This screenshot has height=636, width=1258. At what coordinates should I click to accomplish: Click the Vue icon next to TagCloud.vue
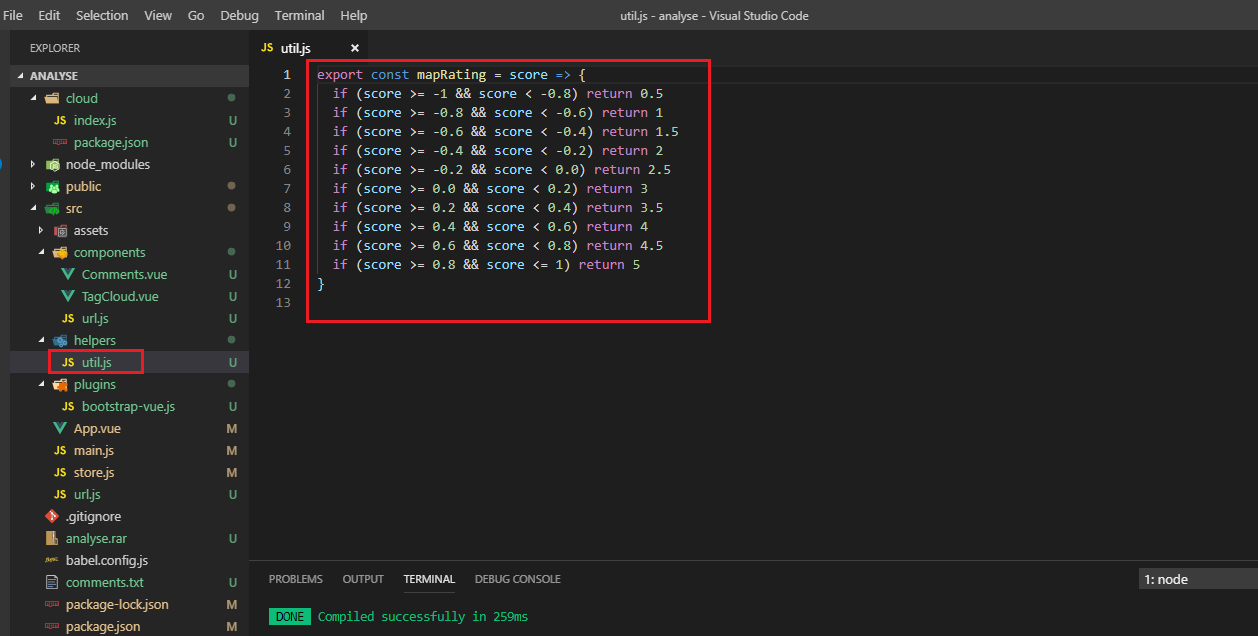pos(68,296)
